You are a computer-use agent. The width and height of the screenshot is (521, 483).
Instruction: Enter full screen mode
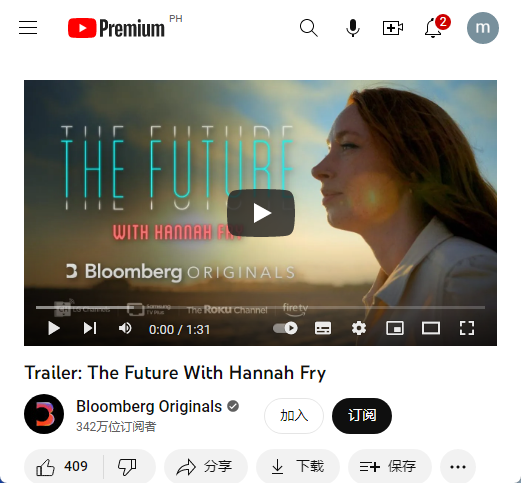pyautogui.click(x=467, y=328)
